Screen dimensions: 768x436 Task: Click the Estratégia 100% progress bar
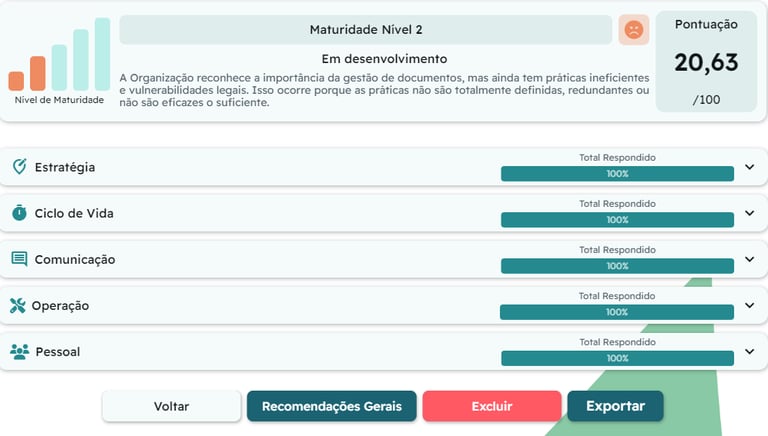(x=617, y=173)
